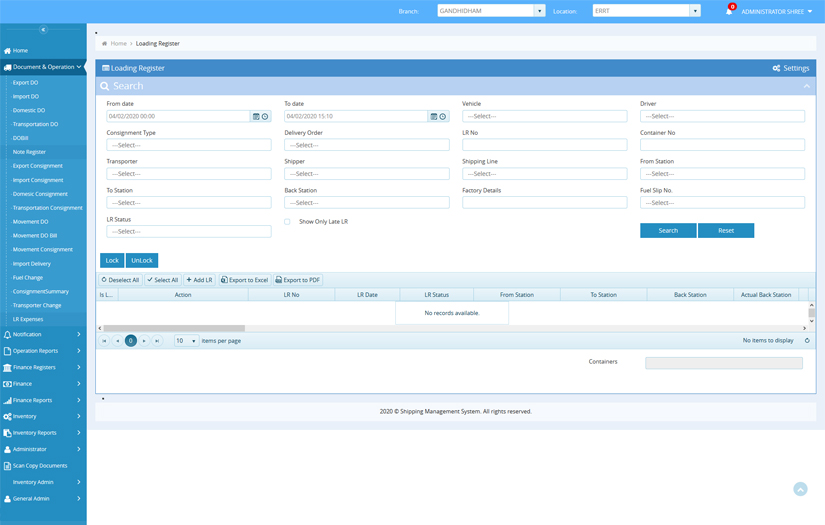
Task: Collapse the sidebar with the arrow icon
Action: 43,29
